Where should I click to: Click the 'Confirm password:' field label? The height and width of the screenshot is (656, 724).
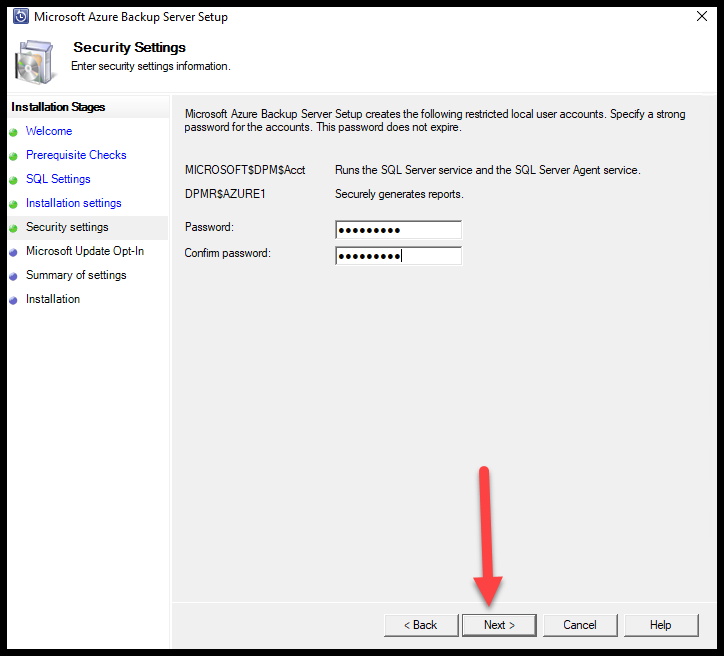pos(228,253)
